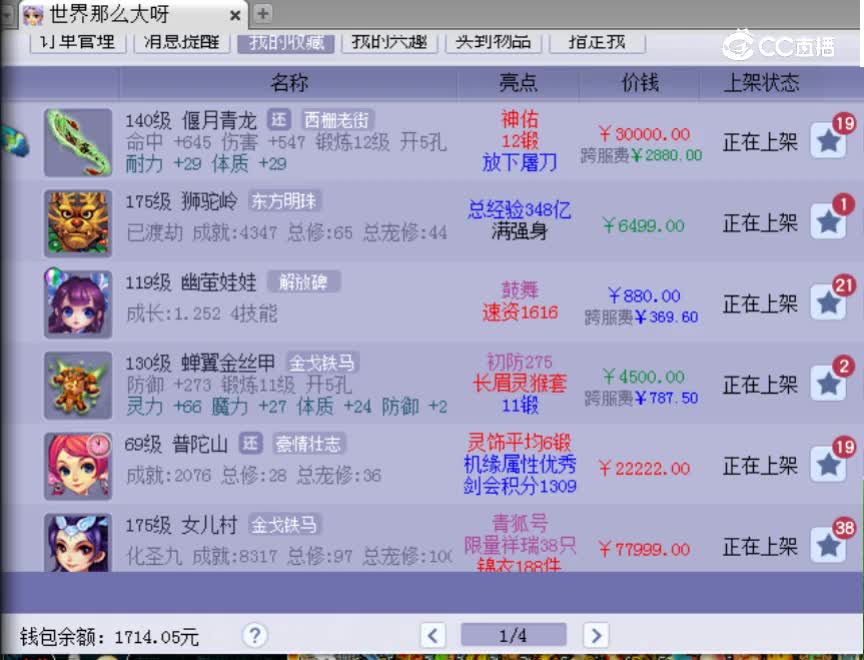Viewport: 864px width, 660px height.
Task: Open a new browser tab with plus button
Action: [263, 13]
